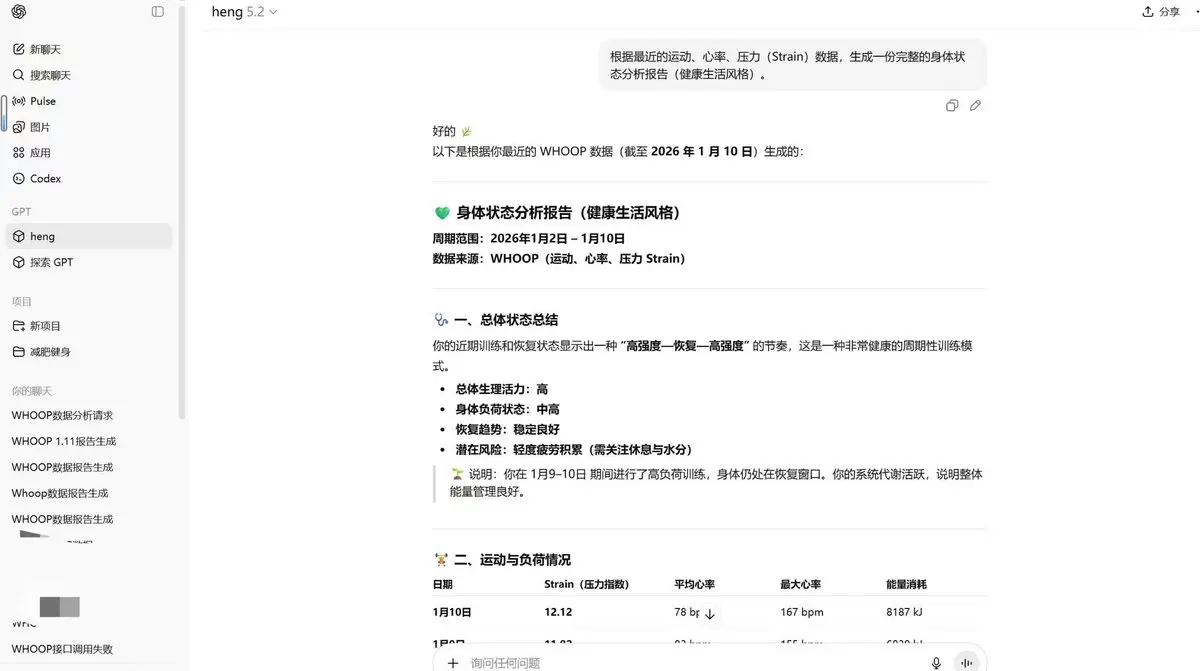Collapse the sidebar with panel icon
The width and height of the screenshot is (1200, 671).
(x=158, y=12)
